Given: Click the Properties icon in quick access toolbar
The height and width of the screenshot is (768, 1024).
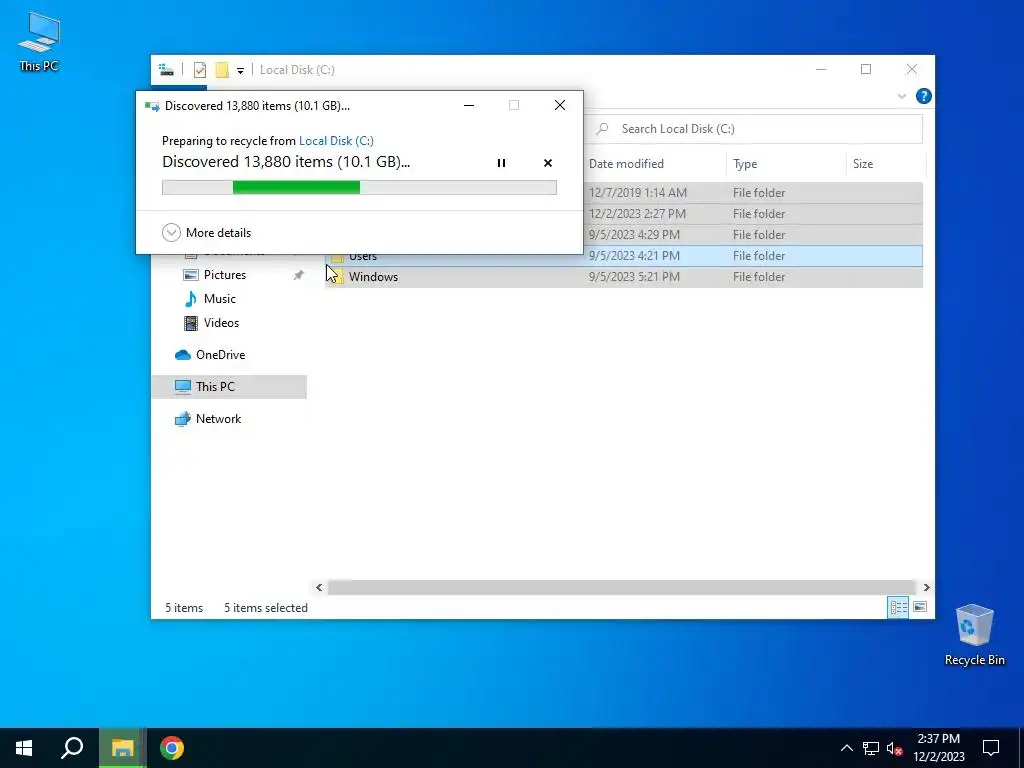Looking at the screenshot, I should tap(200, 70).
